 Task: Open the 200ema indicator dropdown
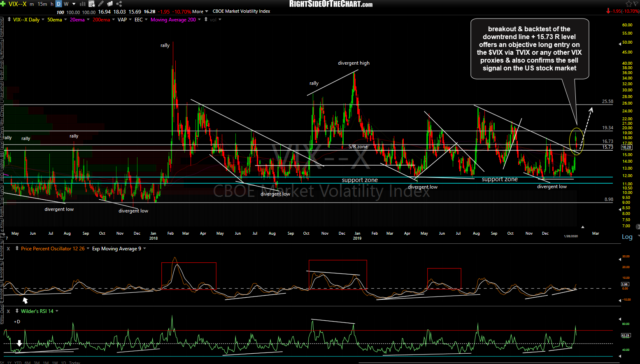point(113,20)
